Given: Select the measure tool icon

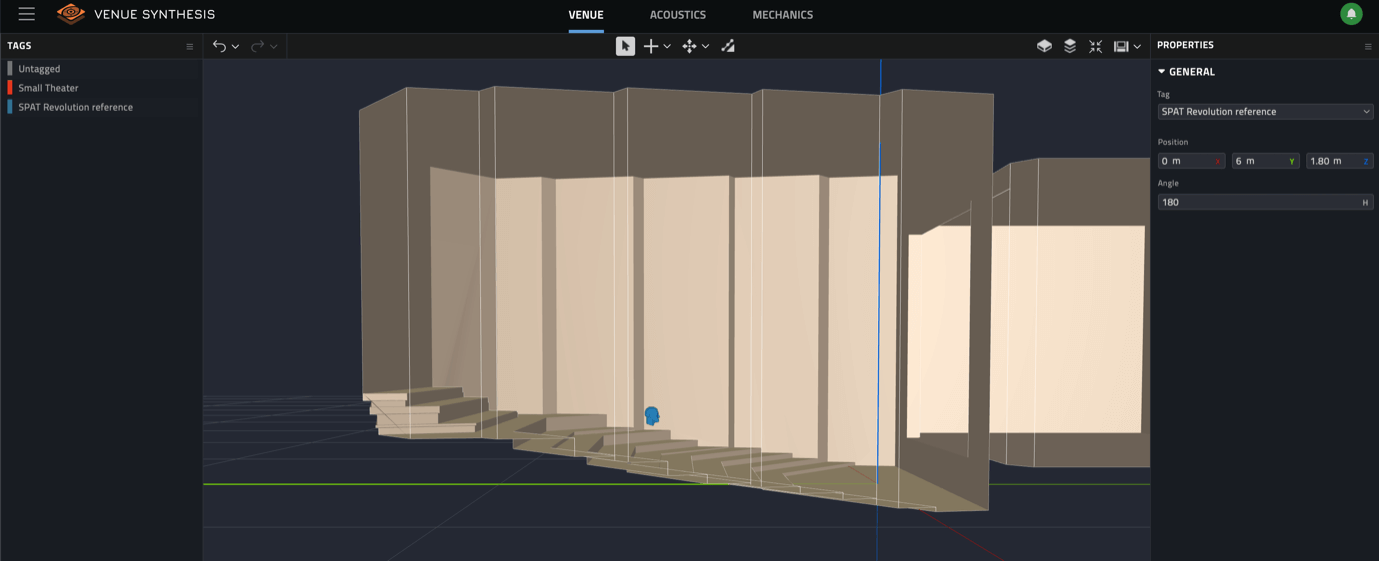Looking at the screenshot, I should coord(728,46).
